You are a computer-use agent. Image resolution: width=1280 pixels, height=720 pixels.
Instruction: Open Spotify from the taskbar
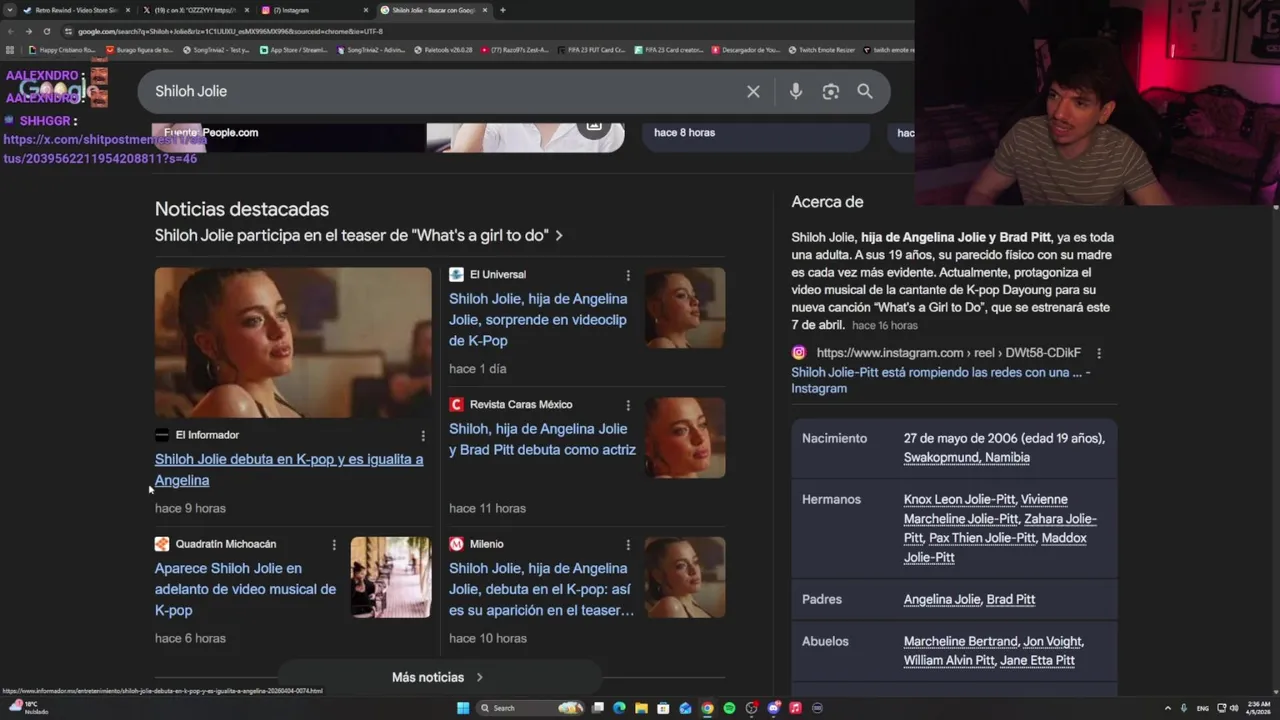click(729, 708)
